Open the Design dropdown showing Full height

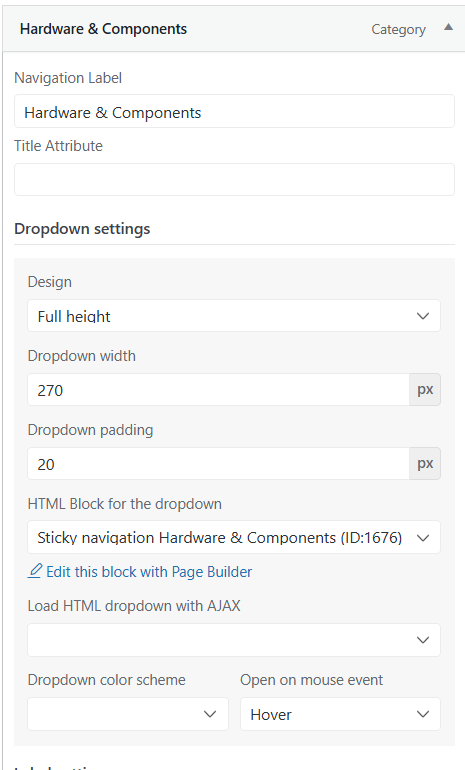click(234, 316)
